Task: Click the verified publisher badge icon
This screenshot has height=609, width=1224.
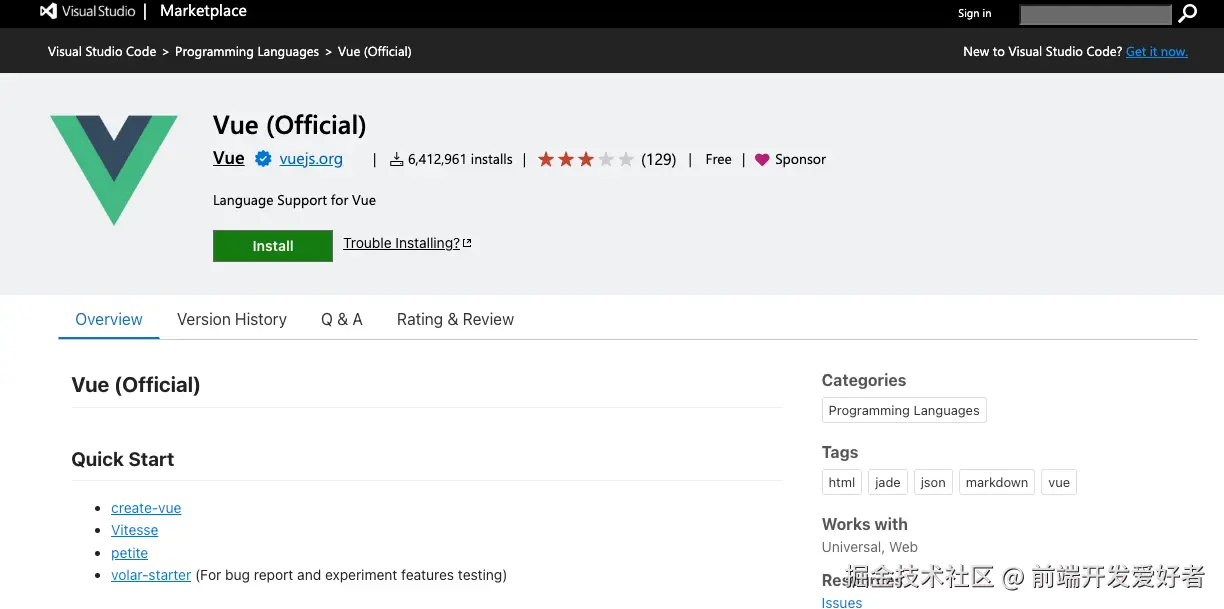Action: (263, 159)
